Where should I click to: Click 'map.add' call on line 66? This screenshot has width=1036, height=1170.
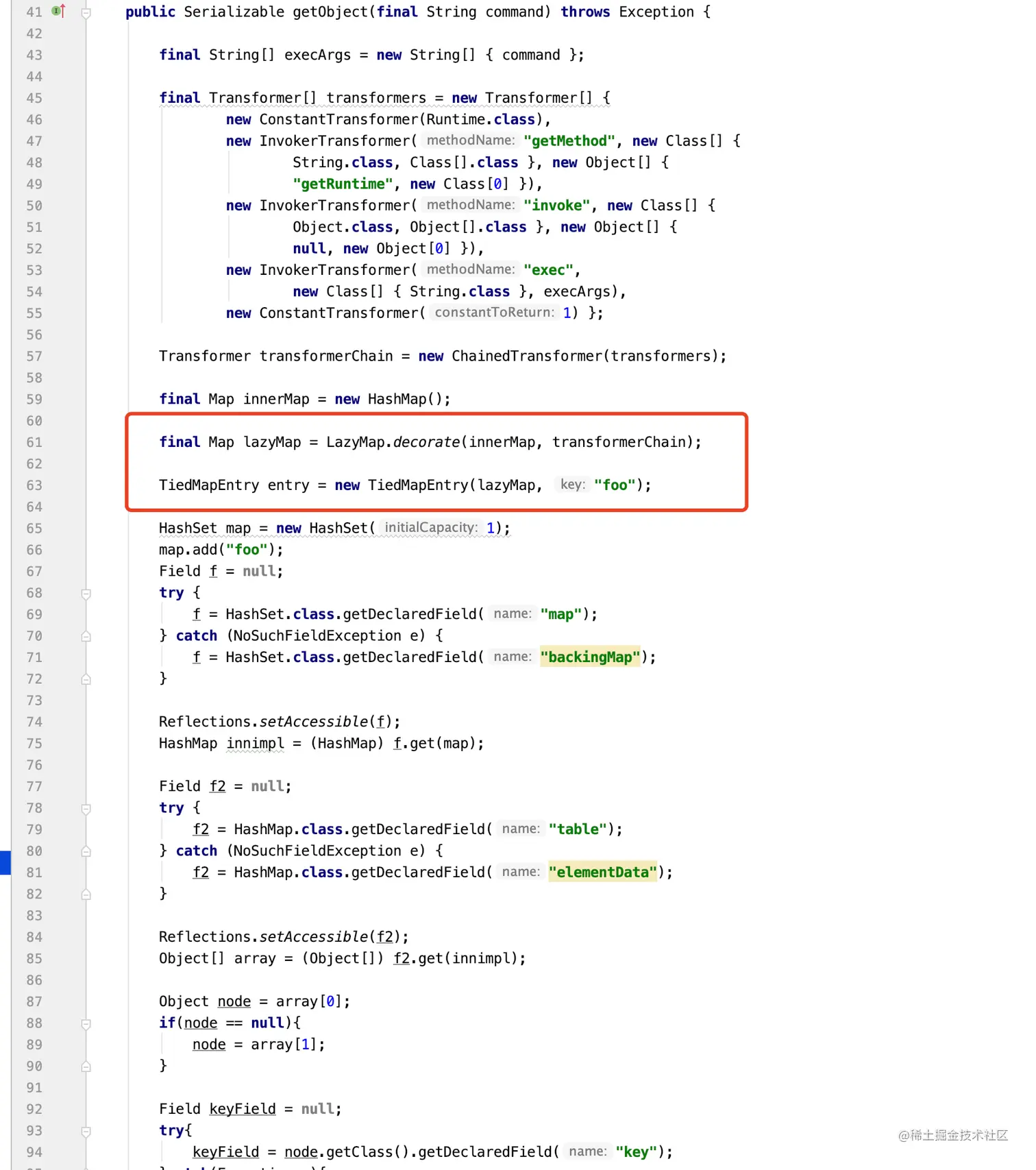tap(188, 550)
